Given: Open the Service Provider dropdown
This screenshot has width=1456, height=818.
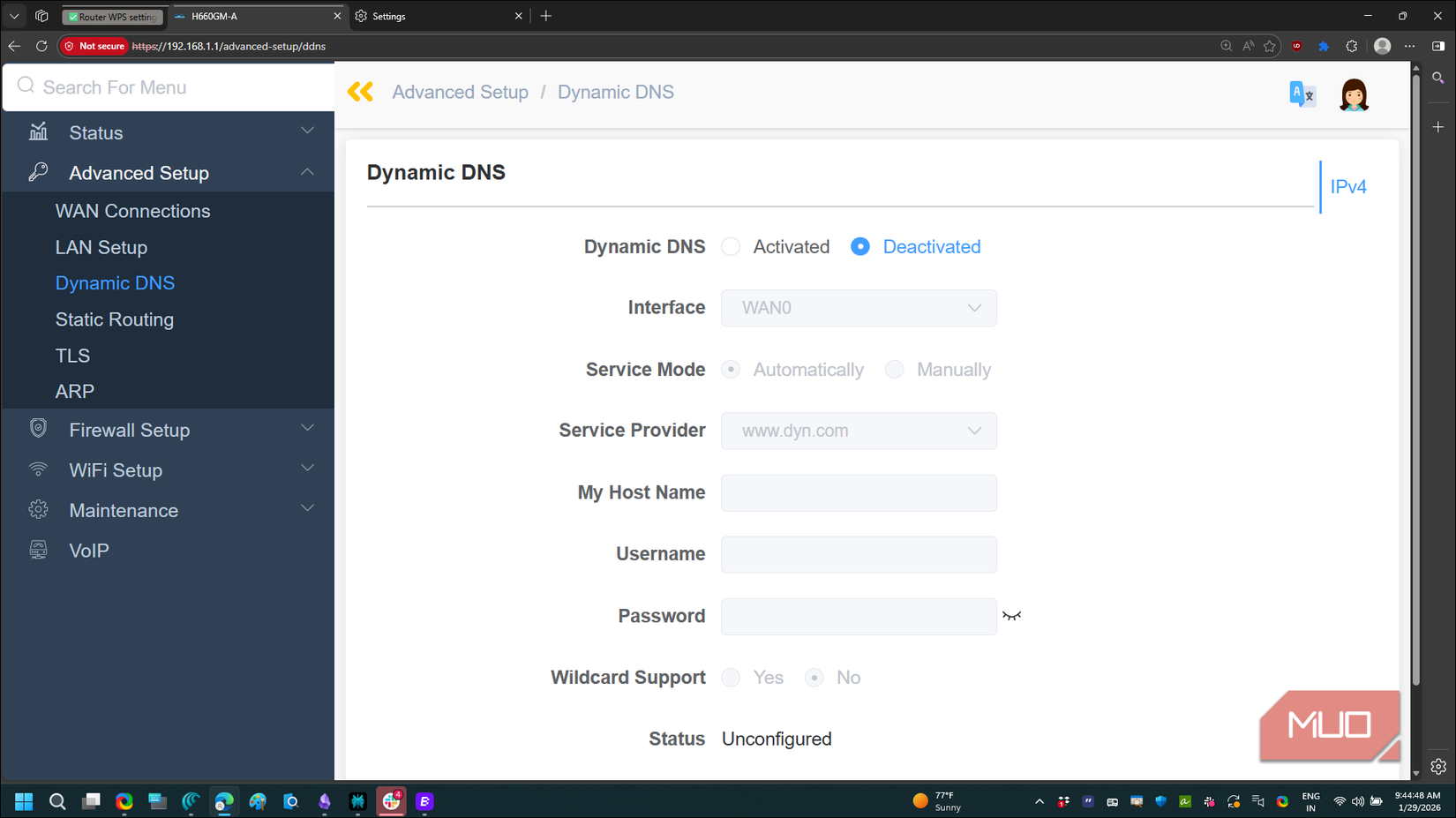Looking at the screenshot, I should [973, 431].
